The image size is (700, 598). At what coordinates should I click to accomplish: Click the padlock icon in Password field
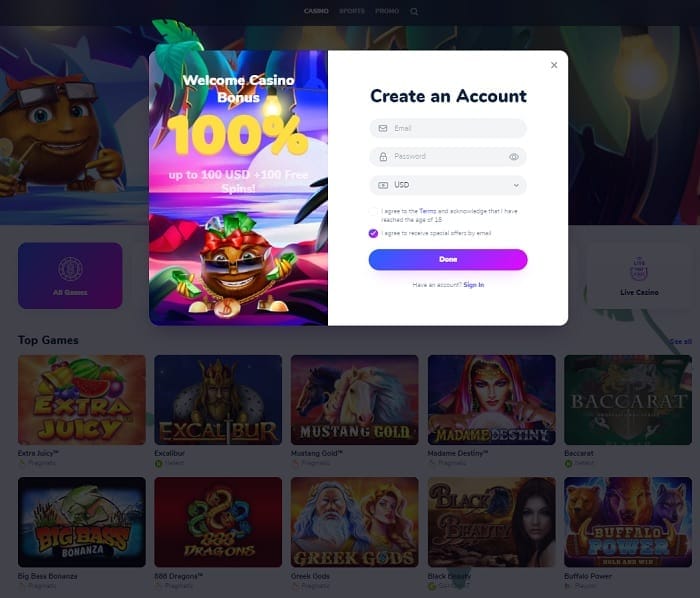[383, 157]
